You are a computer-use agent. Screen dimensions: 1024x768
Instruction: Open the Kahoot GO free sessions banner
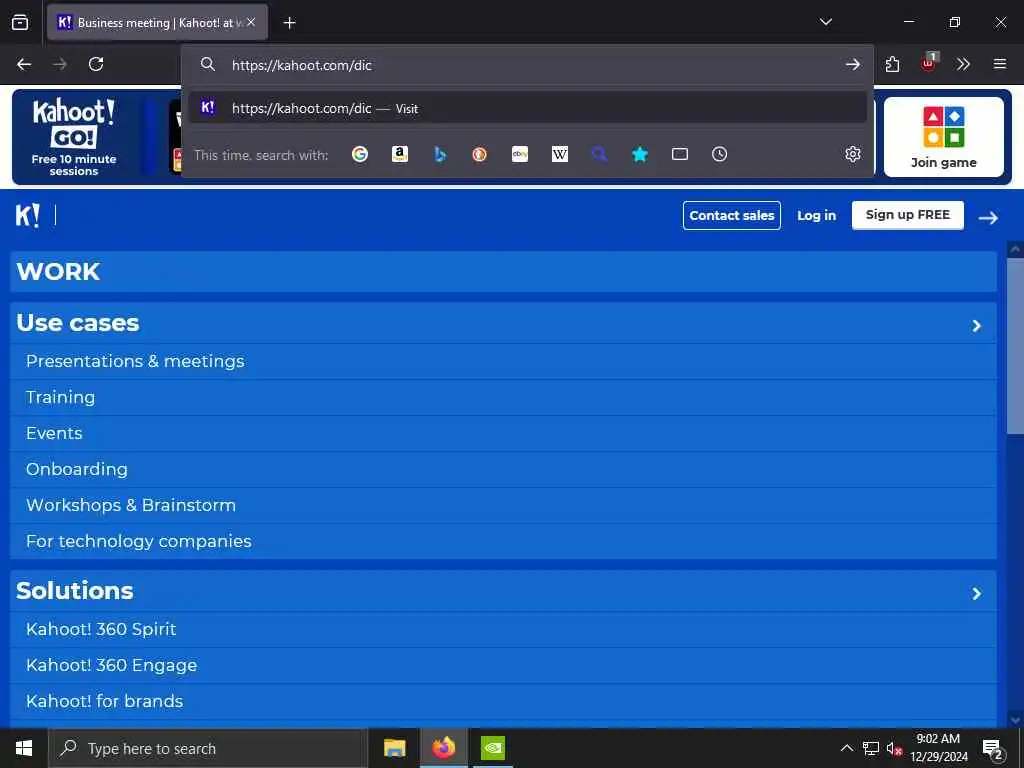coord(74,137)
